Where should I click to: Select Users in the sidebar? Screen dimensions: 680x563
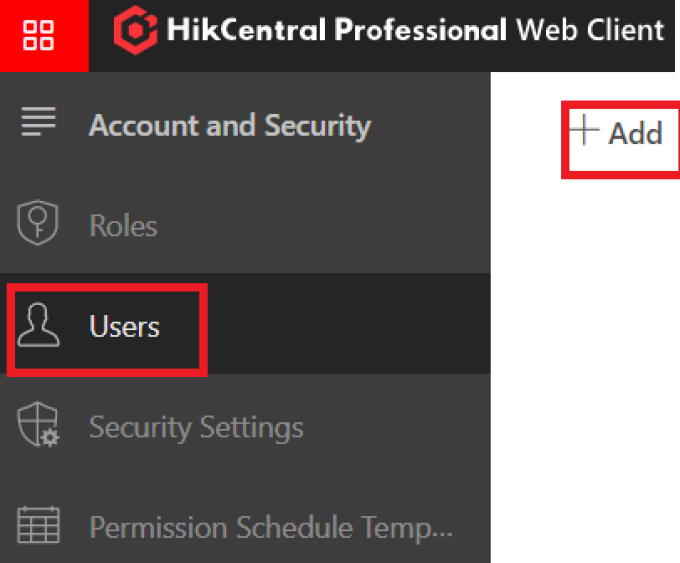tap(124, 327)
